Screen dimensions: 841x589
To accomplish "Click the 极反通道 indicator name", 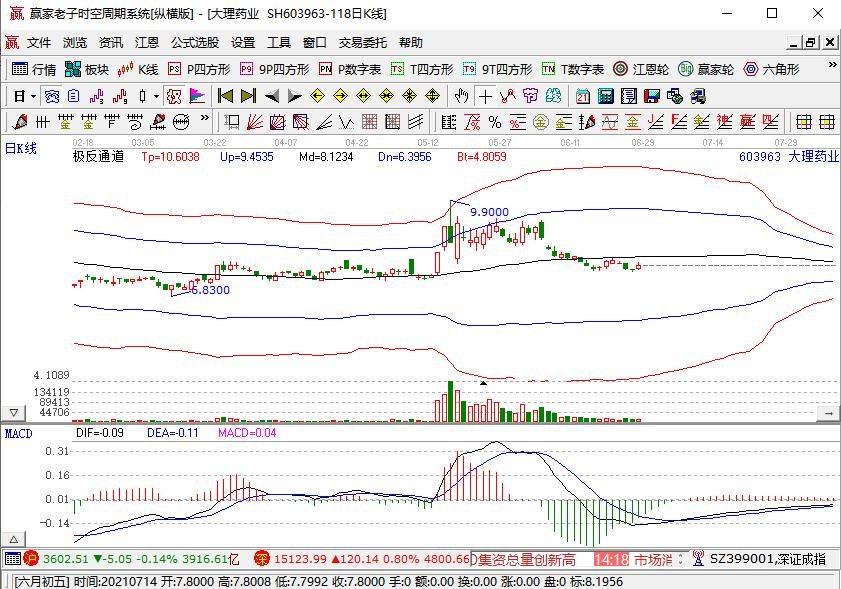I will pyautogui.click(x=99, y=157).
